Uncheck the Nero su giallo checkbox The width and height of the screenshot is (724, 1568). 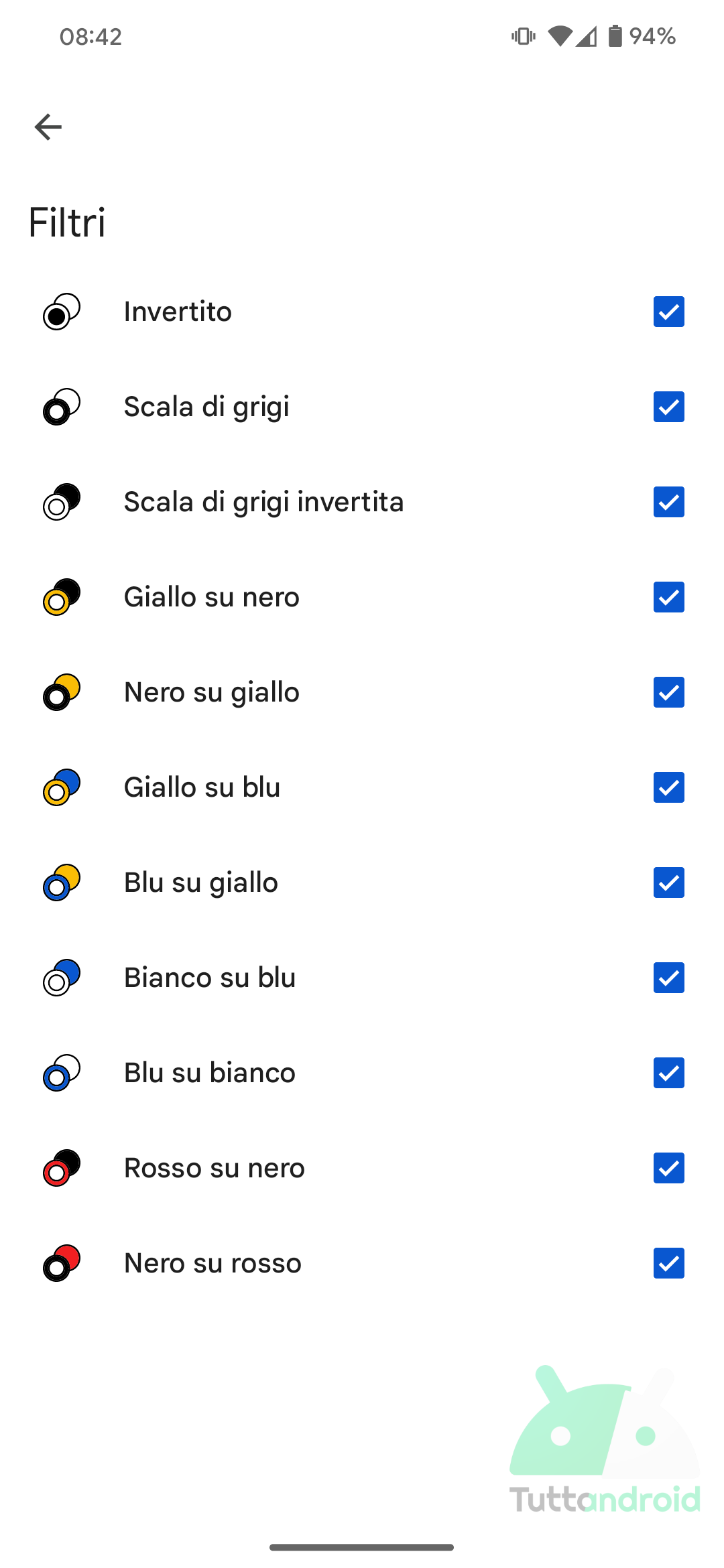click(669, 692)
